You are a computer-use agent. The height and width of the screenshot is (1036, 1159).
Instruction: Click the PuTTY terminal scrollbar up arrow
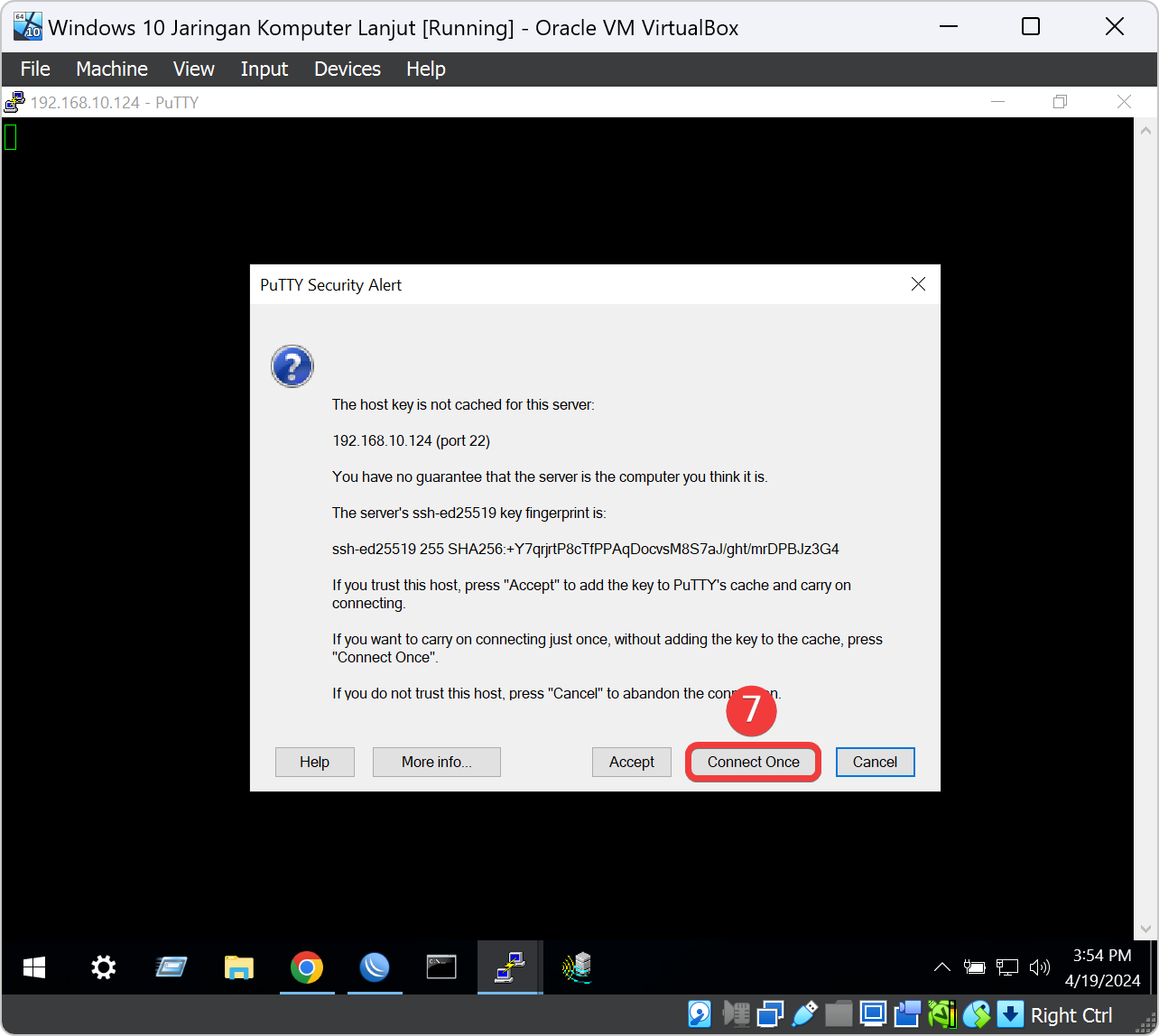click(1145, 131)
